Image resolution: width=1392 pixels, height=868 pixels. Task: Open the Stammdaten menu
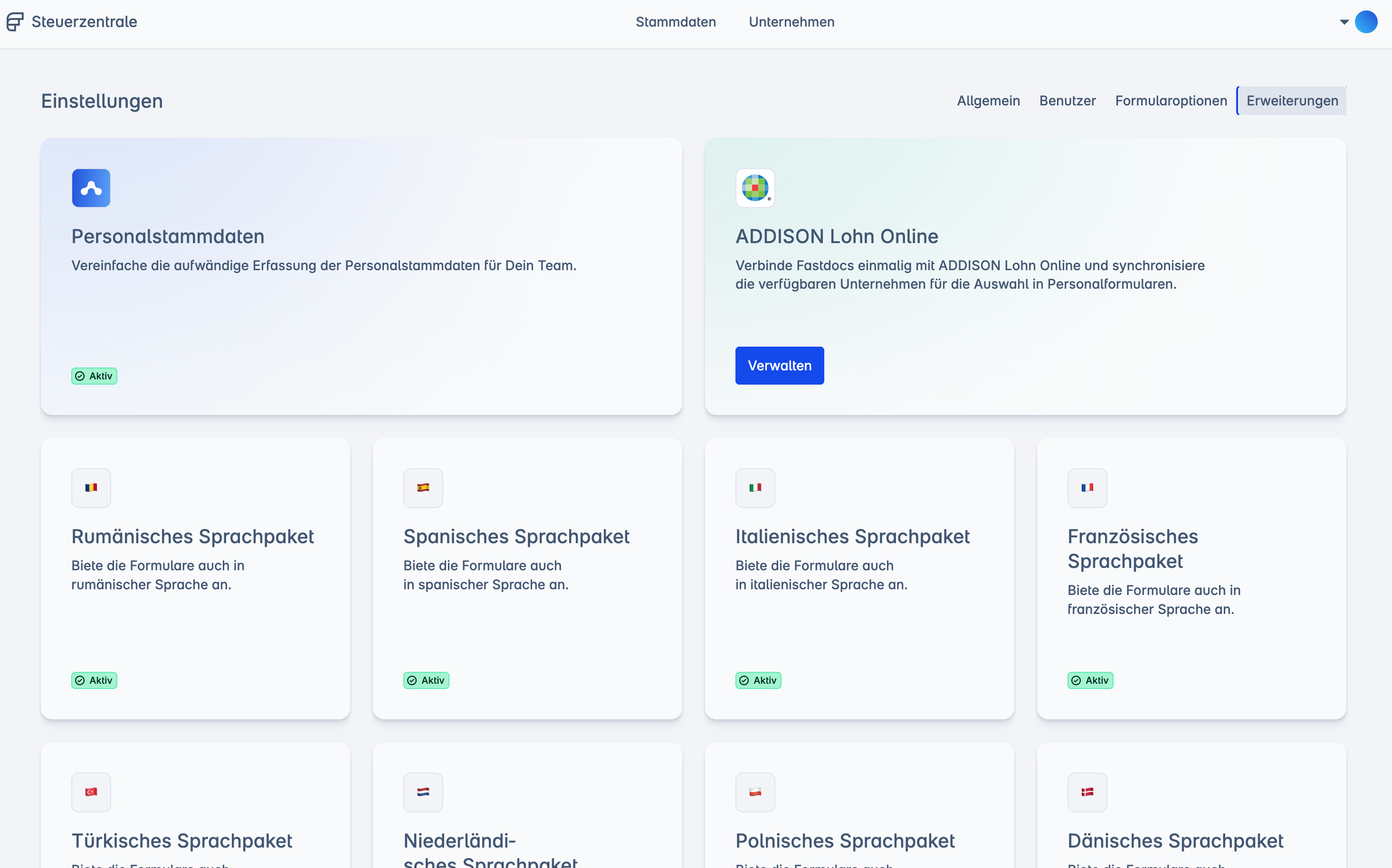(675, 22)
